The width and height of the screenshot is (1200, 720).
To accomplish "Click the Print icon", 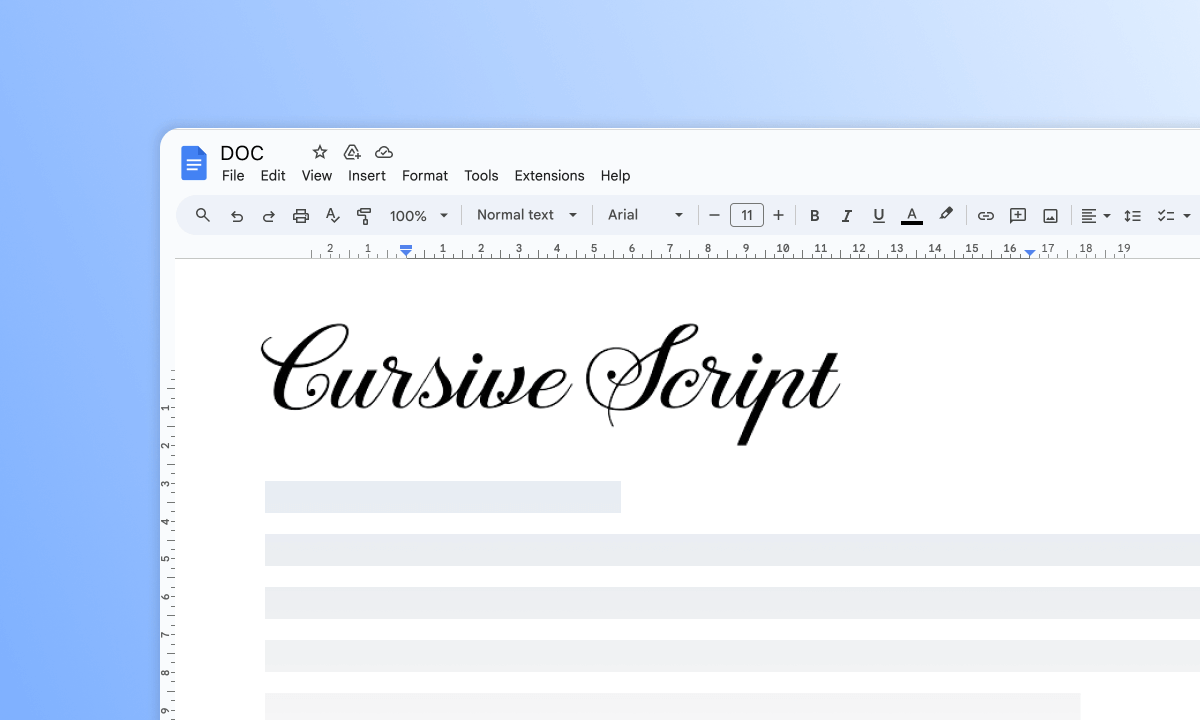I will point(301,215).
